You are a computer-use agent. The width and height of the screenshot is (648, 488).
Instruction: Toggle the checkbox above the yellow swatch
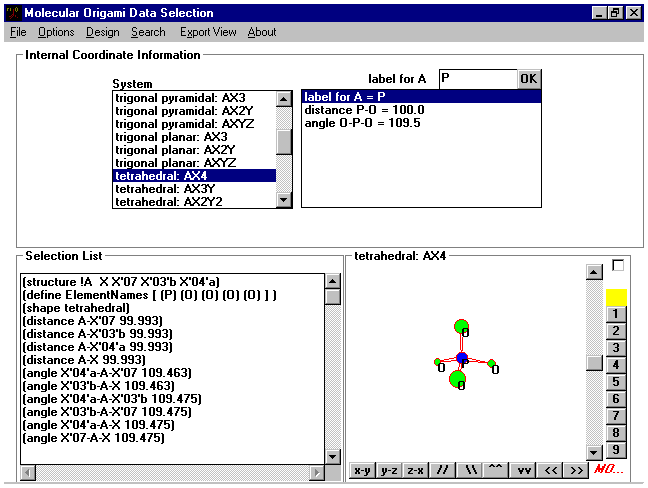pyautogui.click(x=618, y=266)
